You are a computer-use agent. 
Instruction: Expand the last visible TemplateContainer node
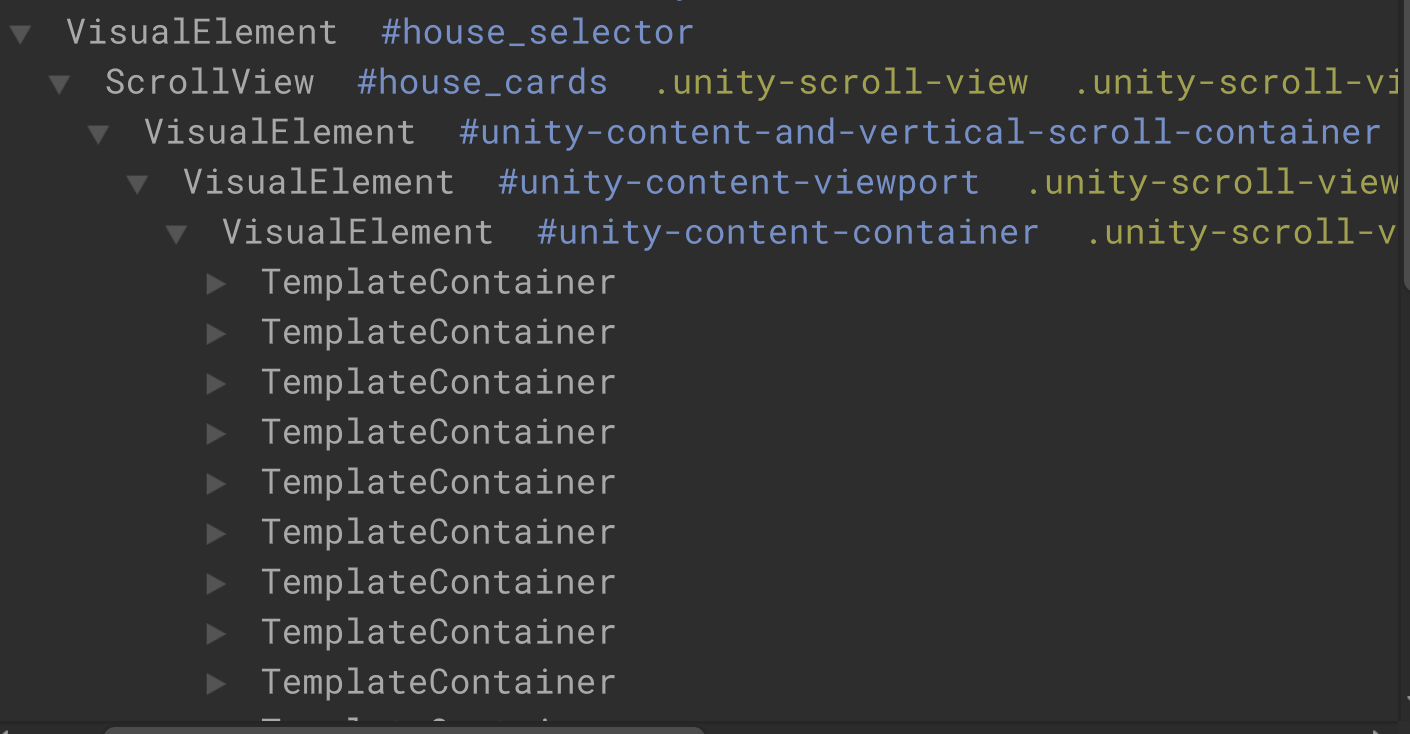[x=216, y=683]
